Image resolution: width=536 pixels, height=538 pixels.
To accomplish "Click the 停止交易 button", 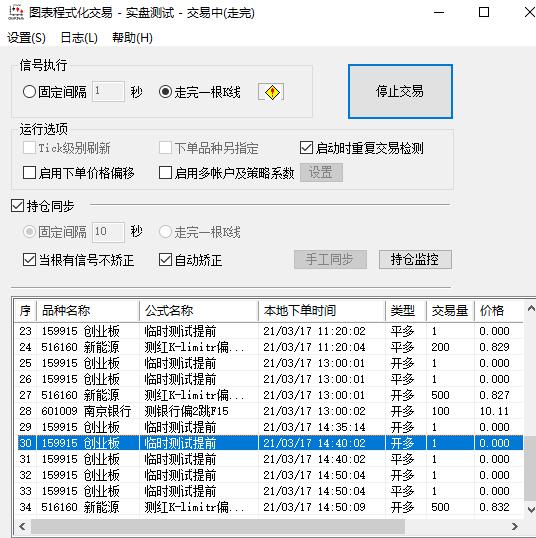I will (x=400, y=92).
